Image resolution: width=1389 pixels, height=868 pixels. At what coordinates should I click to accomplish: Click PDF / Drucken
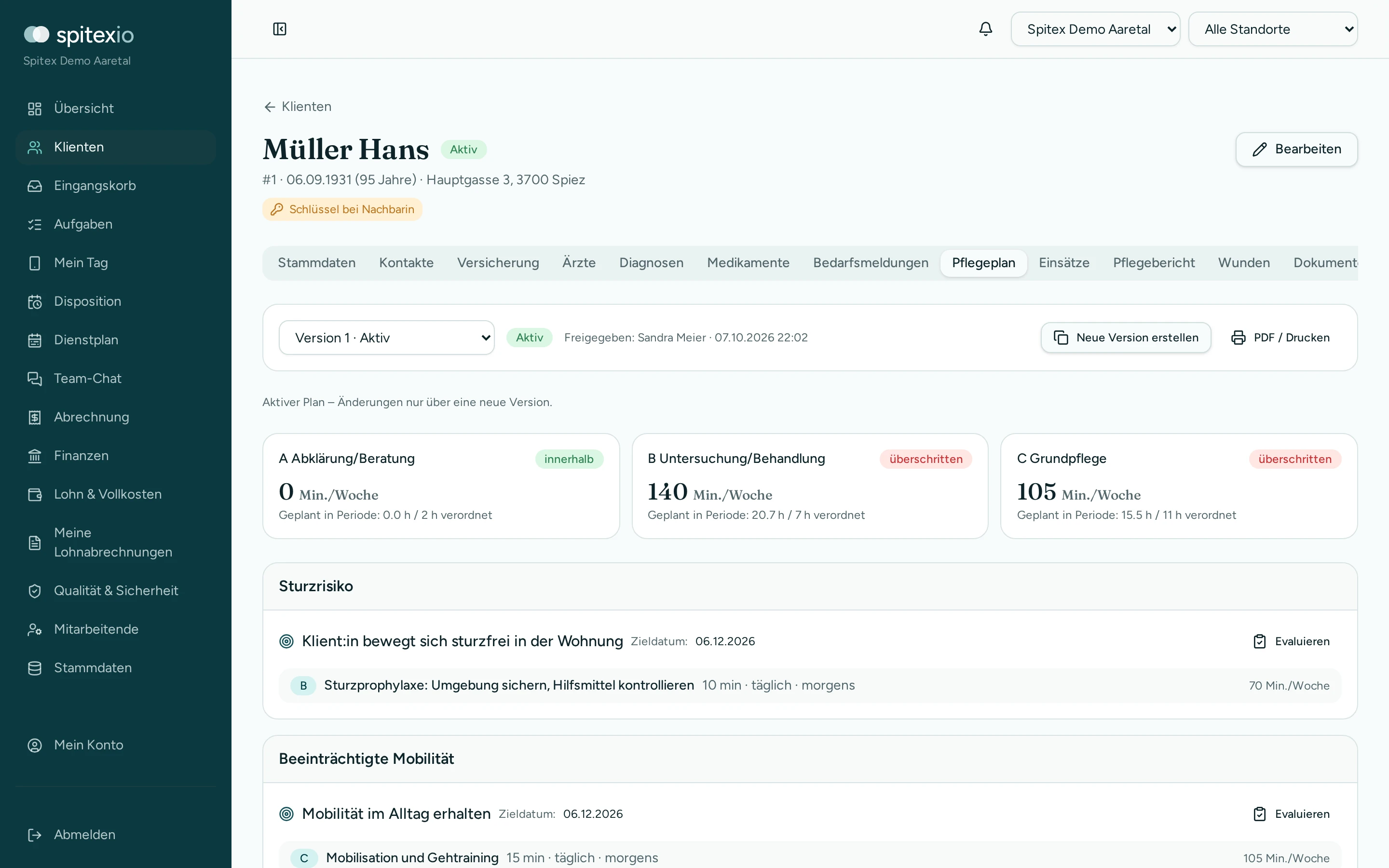[1280, 338]
